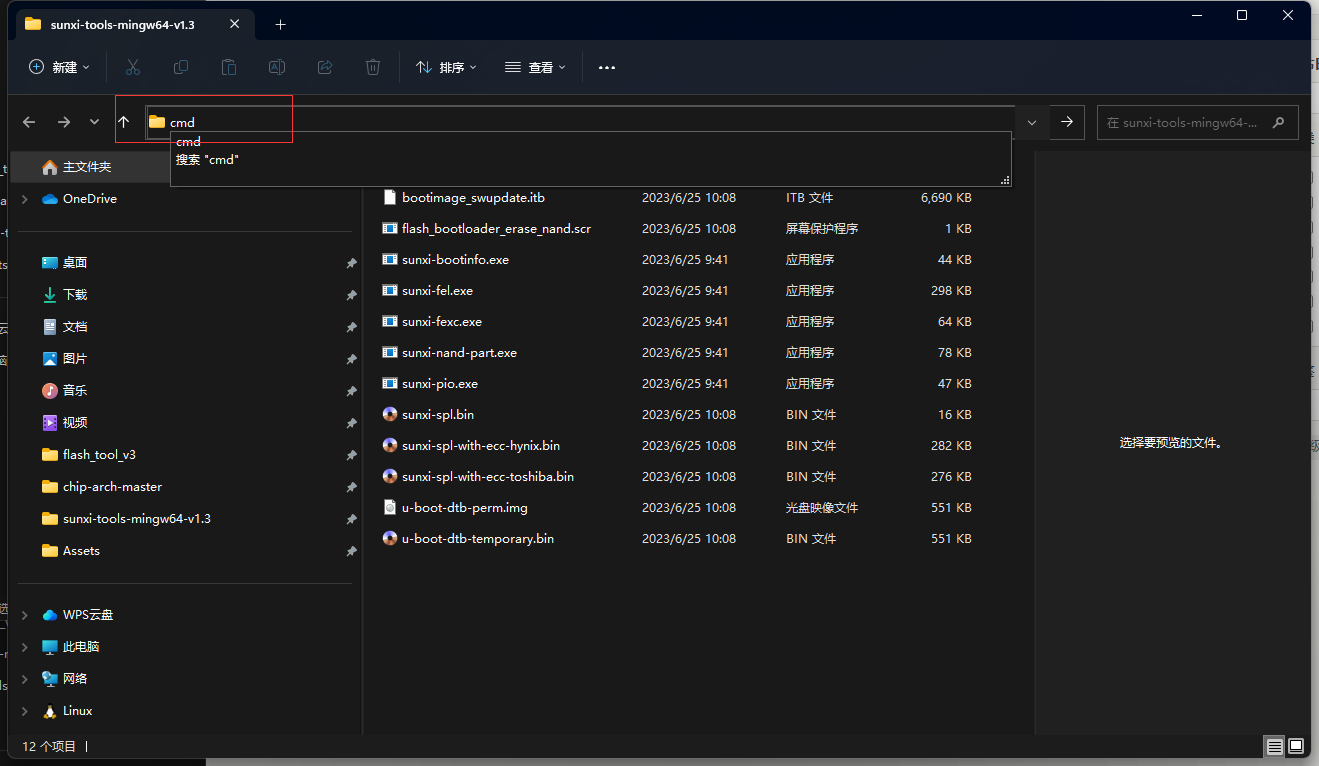
Task: Click the go-to arrow beside address bar
Action: (x=1067, y=122)
